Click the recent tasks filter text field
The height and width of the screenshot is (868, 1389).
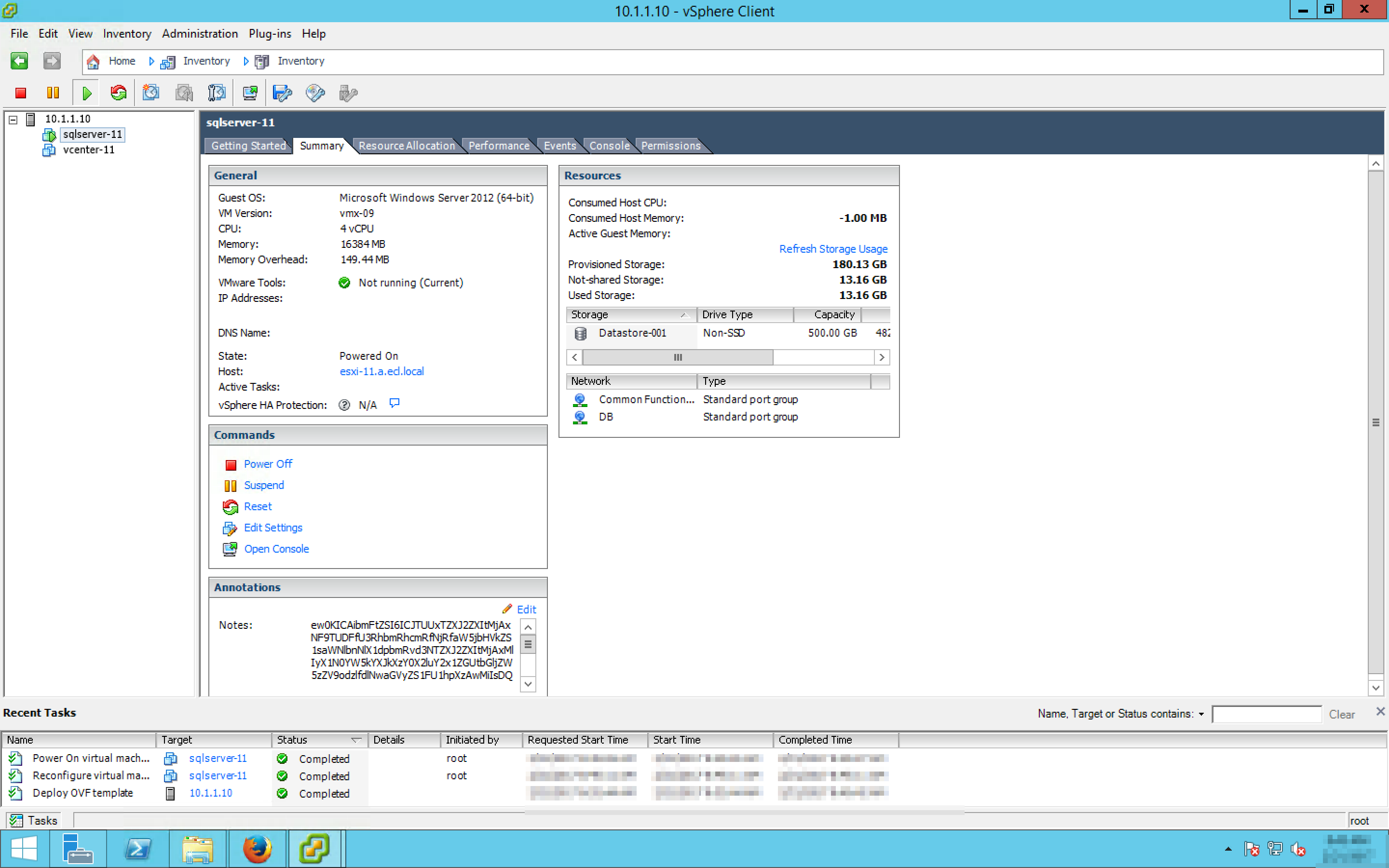click(x=1266, y=714)
